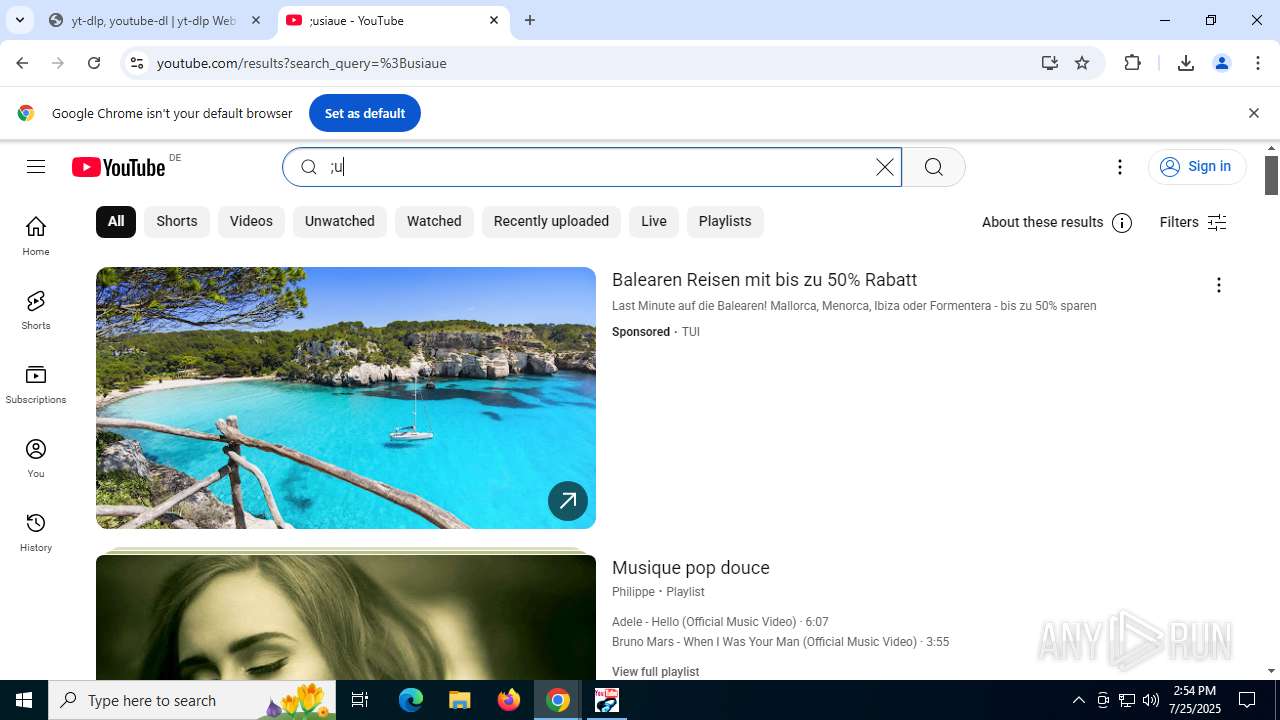Open About these results info
1280x720 pixels.
[x=1057, y=222]
